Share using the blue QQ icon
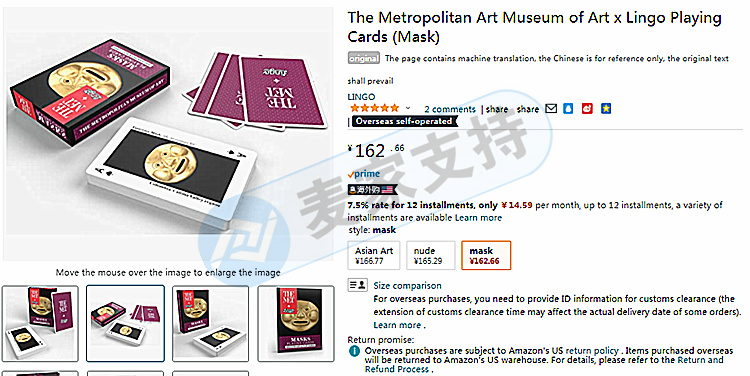Image resolution: width=750 pixels, height=376 pixels. pos(568,109)
